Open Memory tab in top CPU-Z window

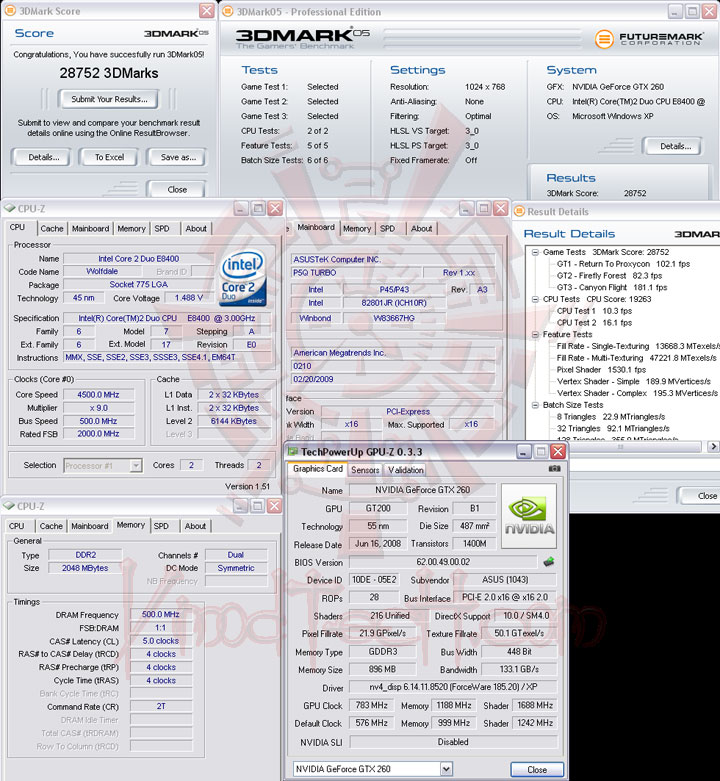131,229
